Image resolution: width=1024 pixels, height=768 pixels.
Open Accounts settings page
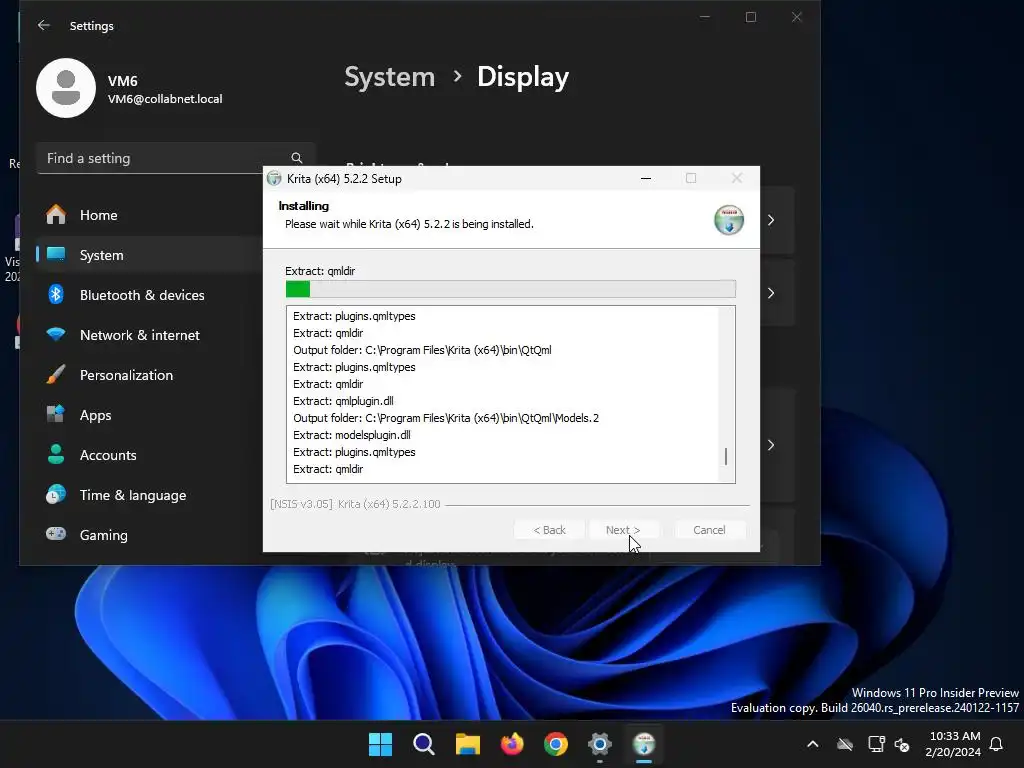(150, 455)
